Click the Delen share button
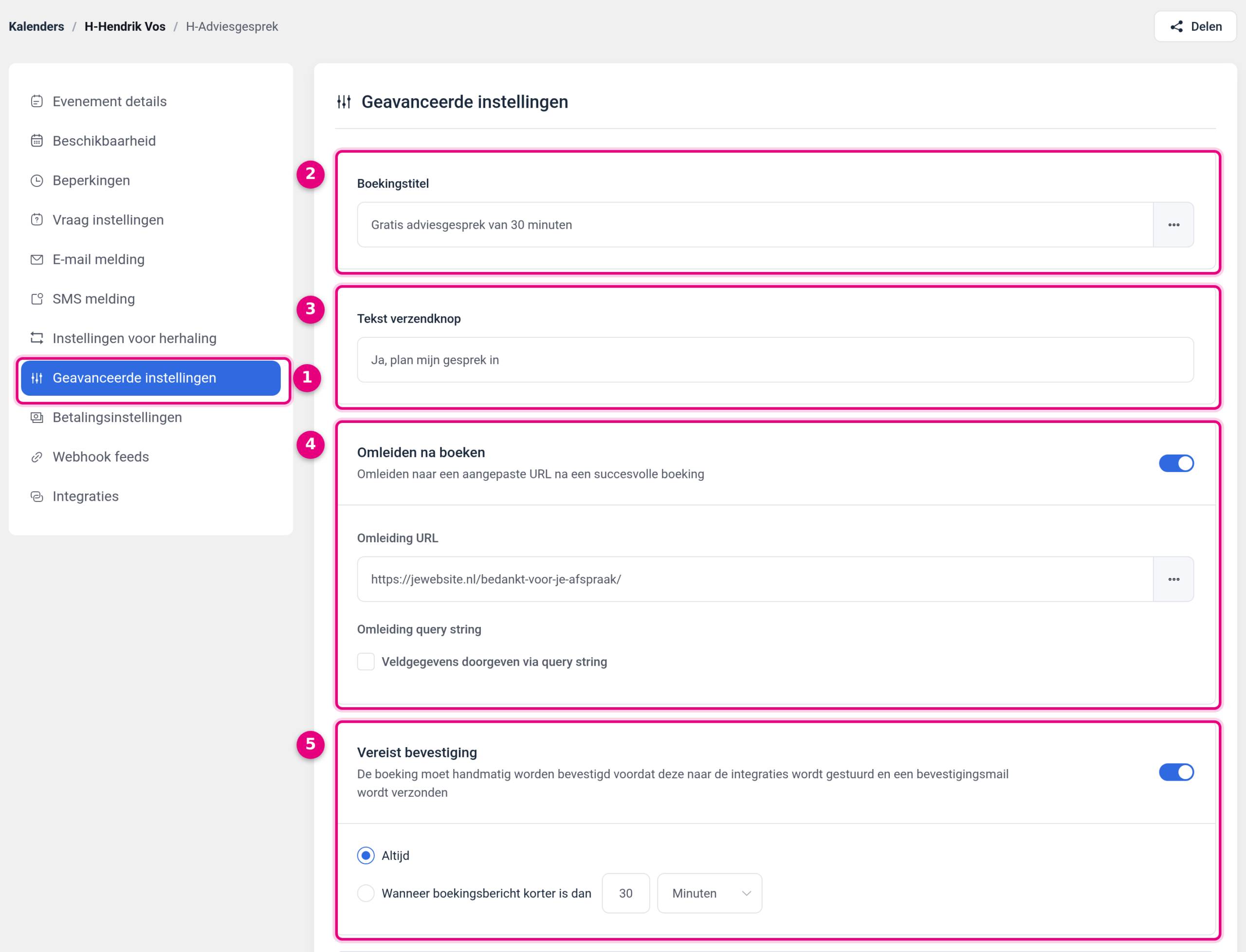This screenshot has height=952, width=1246. coord(1195,27)
